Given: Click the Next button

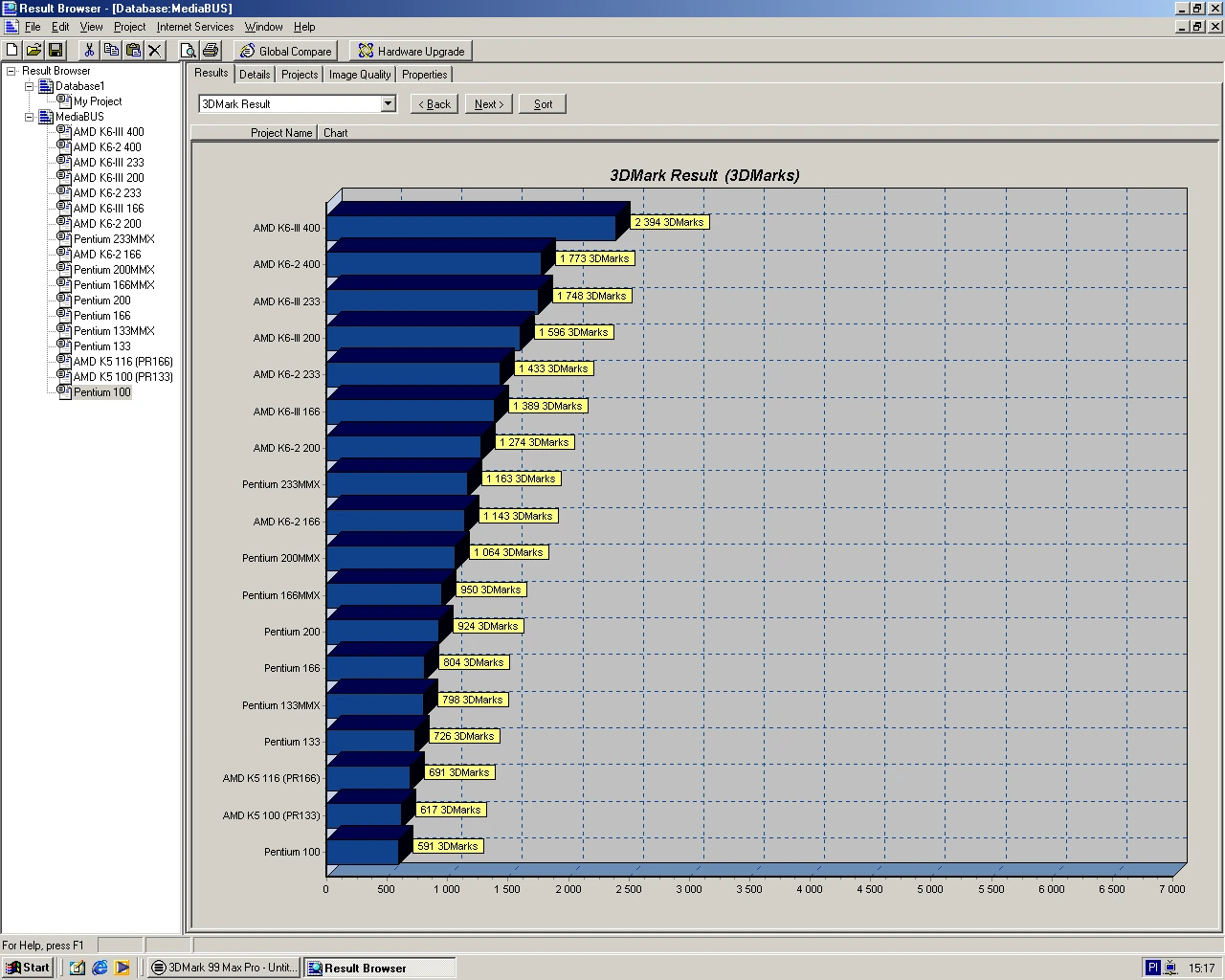Looking at the screenshot, I should point(489,104).
